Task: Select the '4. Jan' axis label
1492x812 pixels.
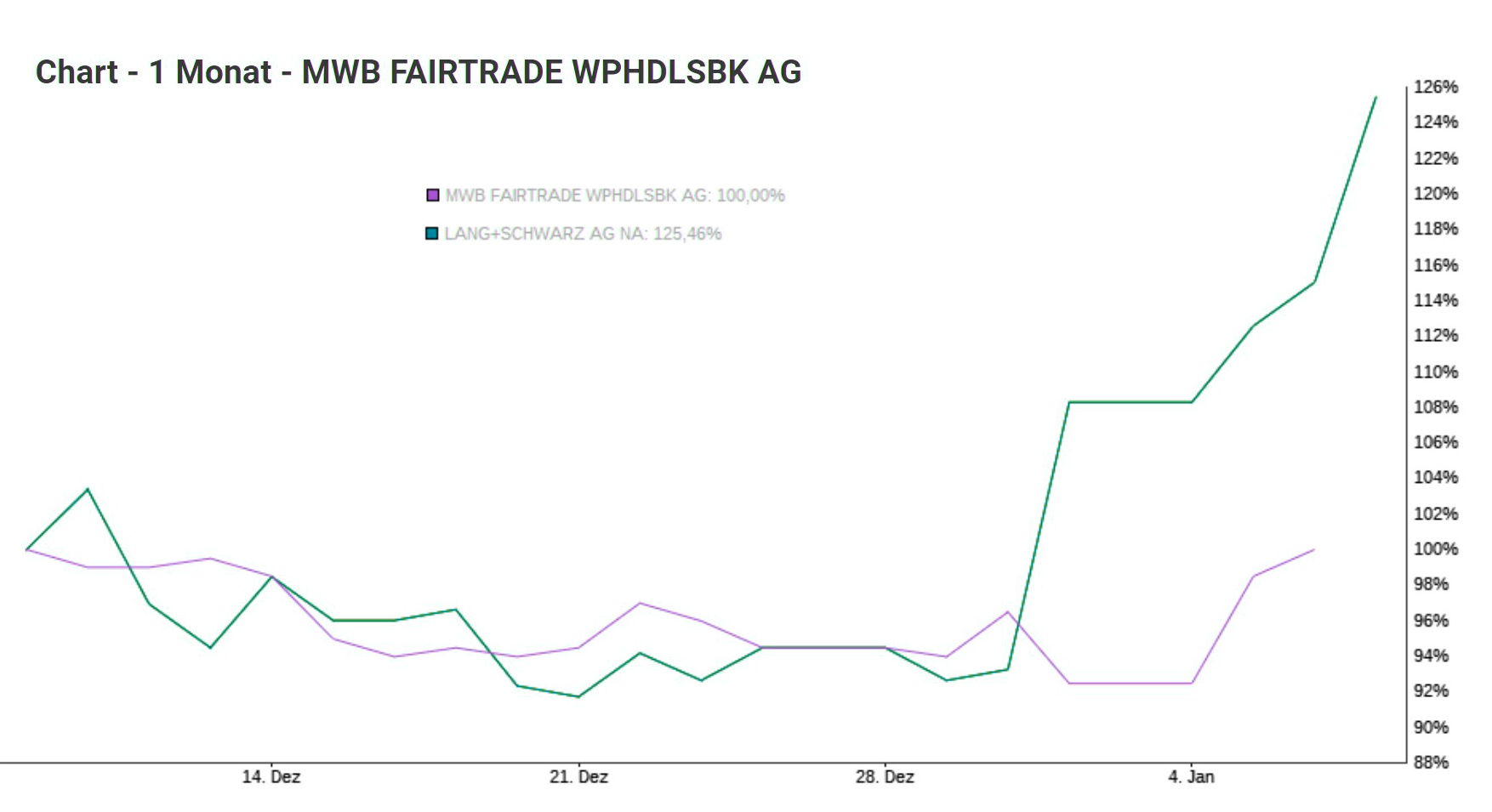Action: click(1190, 776)
